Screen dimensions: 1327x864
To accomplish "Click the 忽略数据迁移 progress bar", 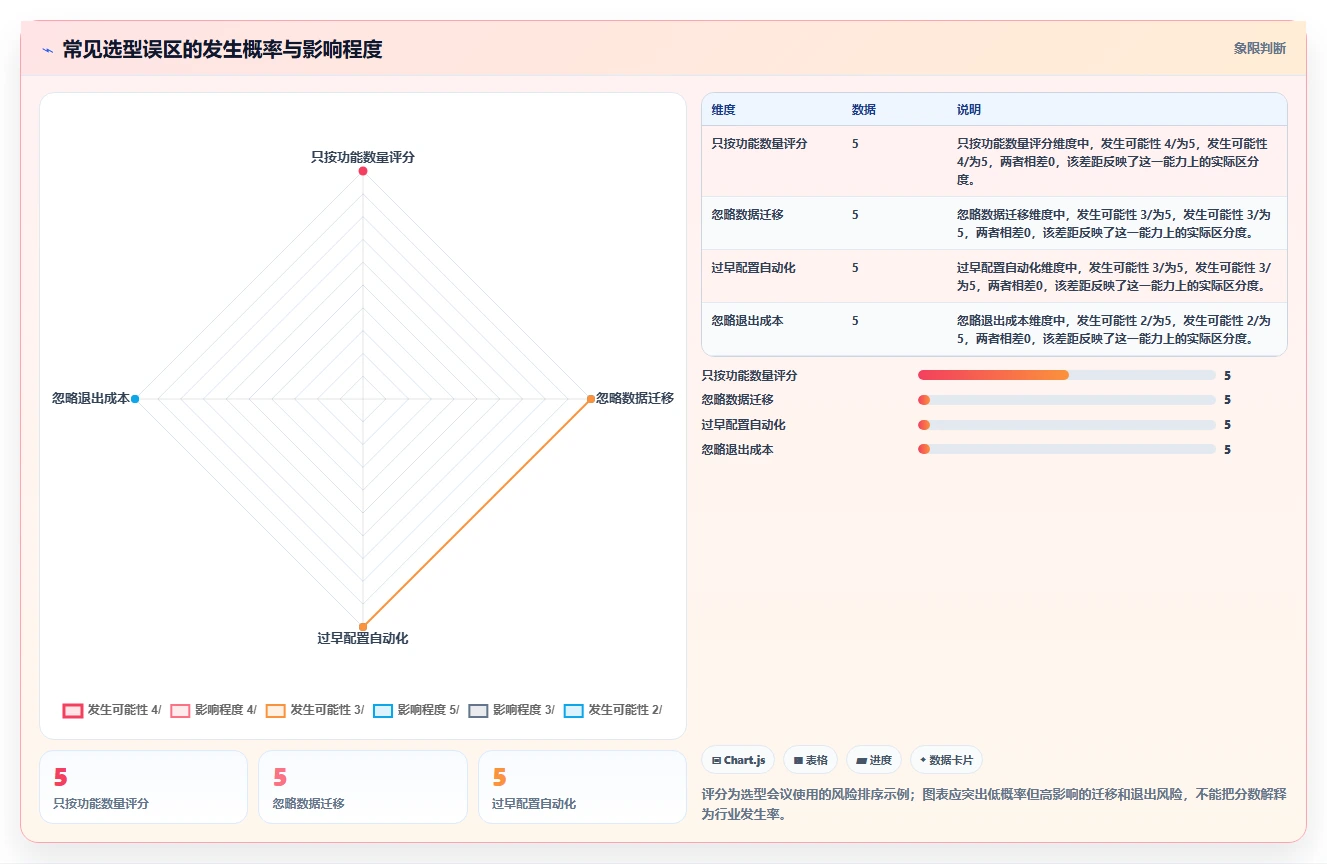I will 1067,400.
